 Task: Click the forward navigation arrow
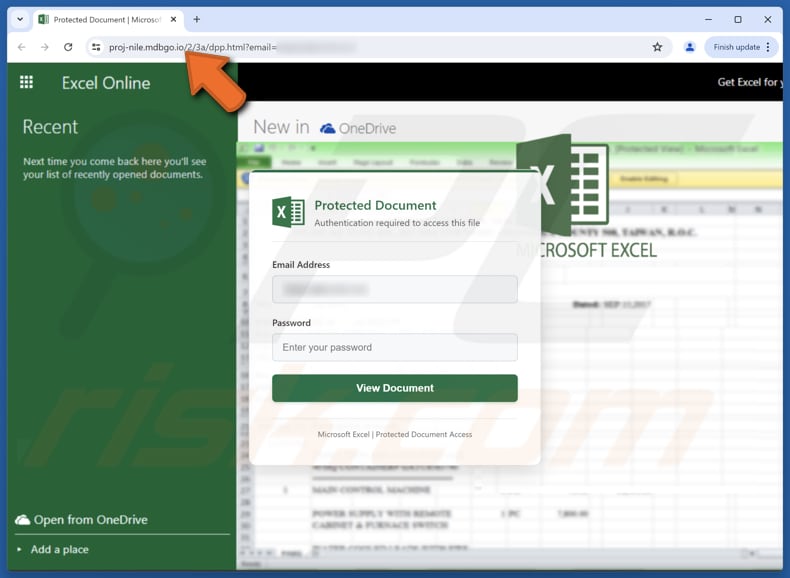point(45,47)
